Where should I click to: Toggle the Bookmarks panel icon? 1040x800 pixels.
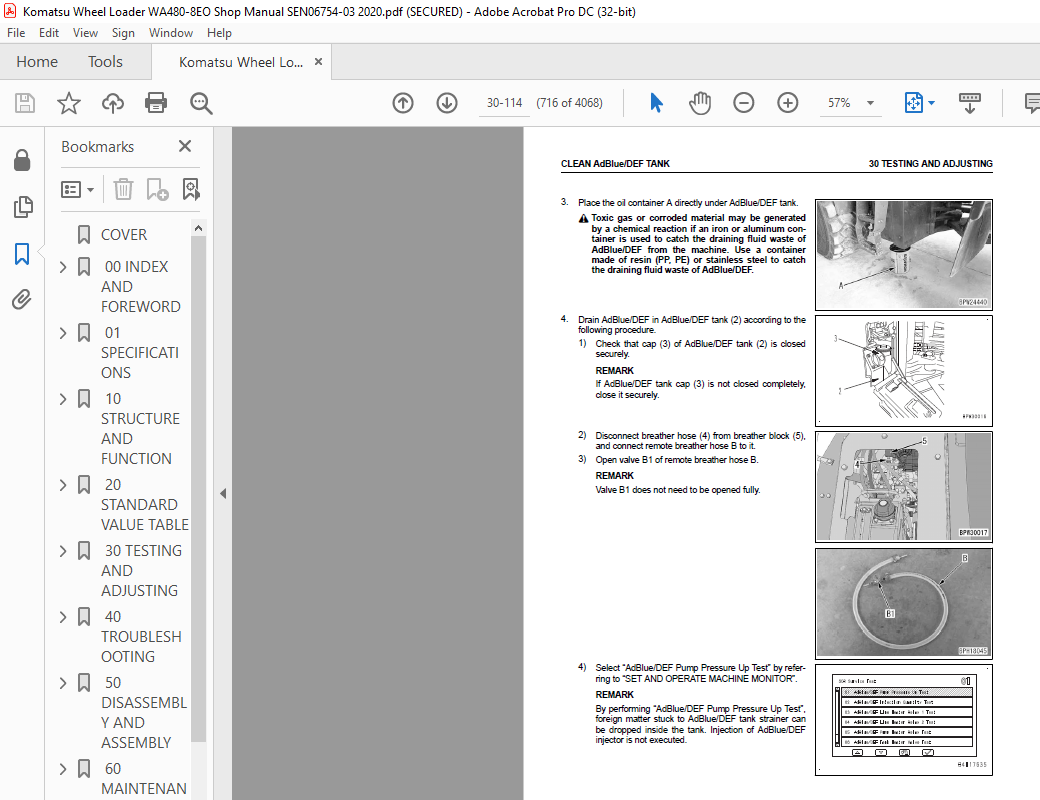click(22, 253)
